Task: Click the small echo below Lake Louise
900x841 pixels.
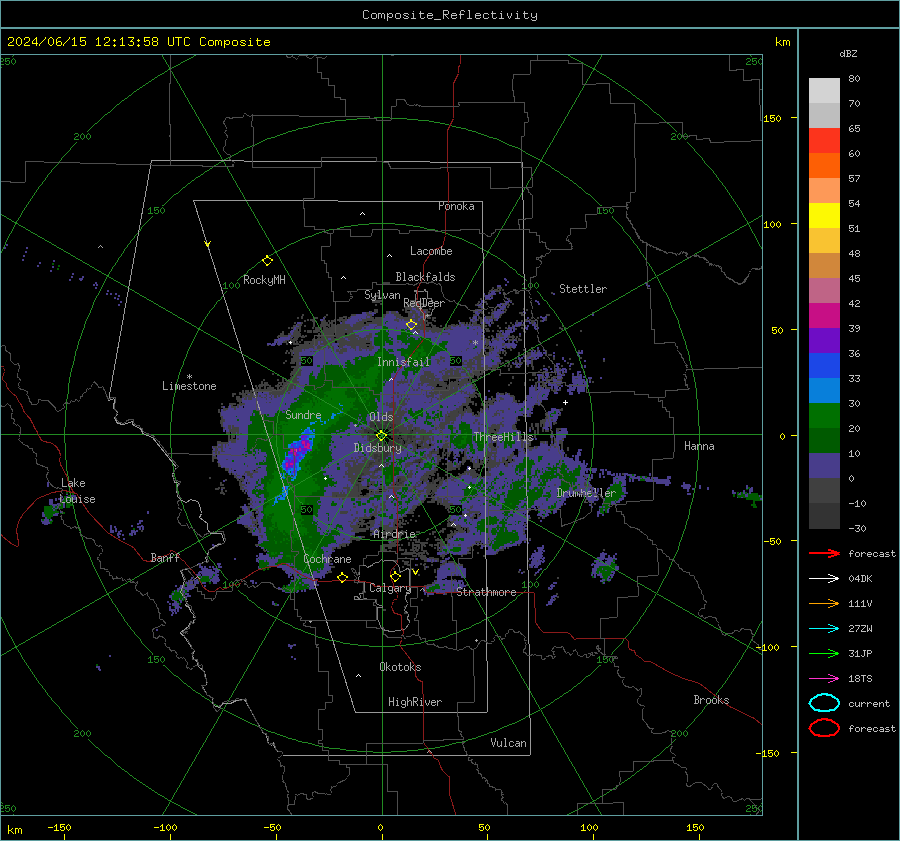Action: pos(51,511)
